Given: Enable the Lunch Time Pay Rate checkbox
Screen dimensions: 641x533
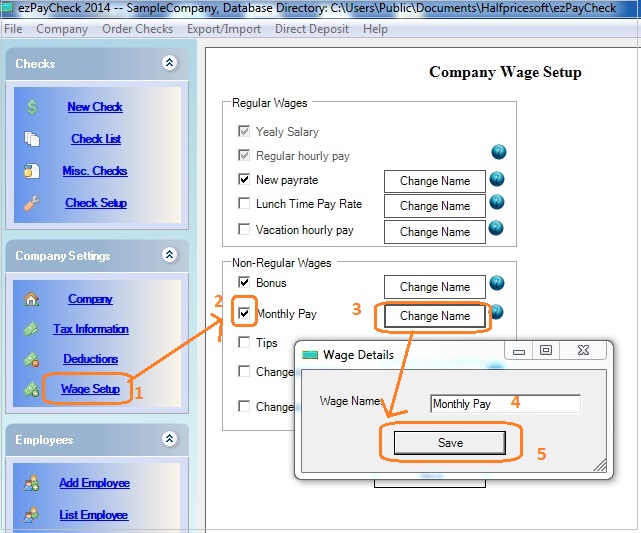Looking at the screenshot, I should (x=244, y=204).
